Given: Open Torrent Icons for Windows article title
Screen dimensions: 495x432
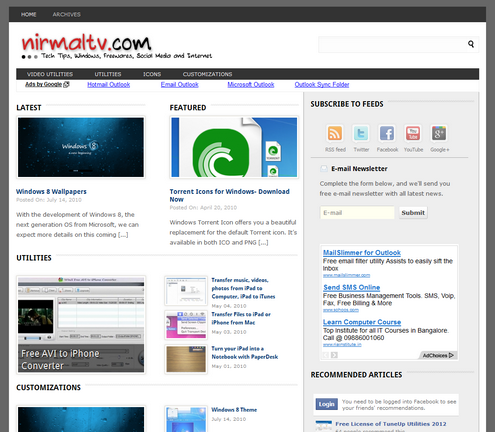Looking at the screenshot, I should click(229, 195).
